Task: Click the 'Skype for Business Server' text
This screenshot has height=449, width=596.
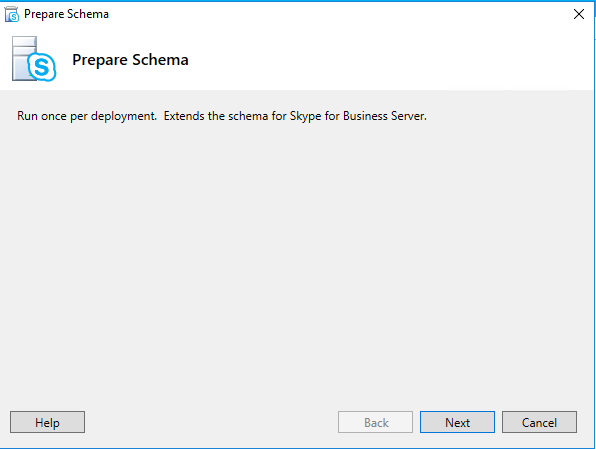Action: point(357,116)
